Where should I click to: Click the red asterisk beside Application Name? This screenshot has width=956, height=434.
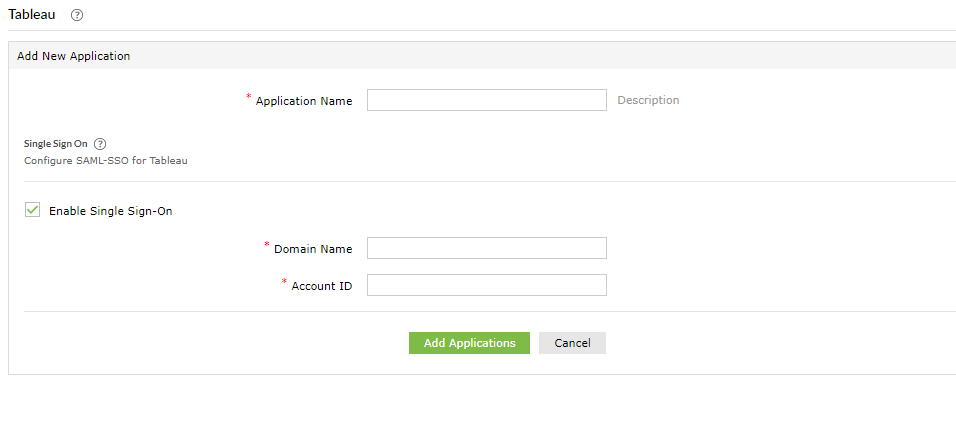click(x=249, y=97)
